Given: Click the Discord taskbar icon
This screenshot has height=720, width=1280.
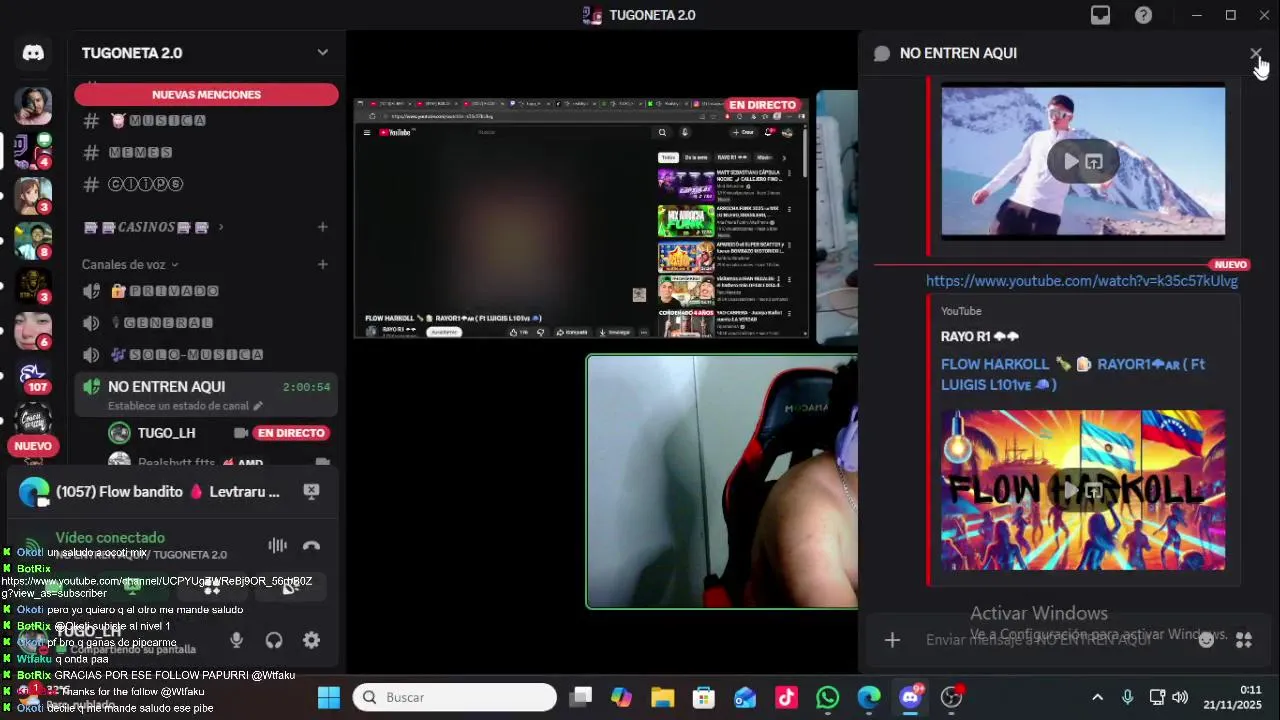Looking at the screenshot, I should tap(910, 697).
